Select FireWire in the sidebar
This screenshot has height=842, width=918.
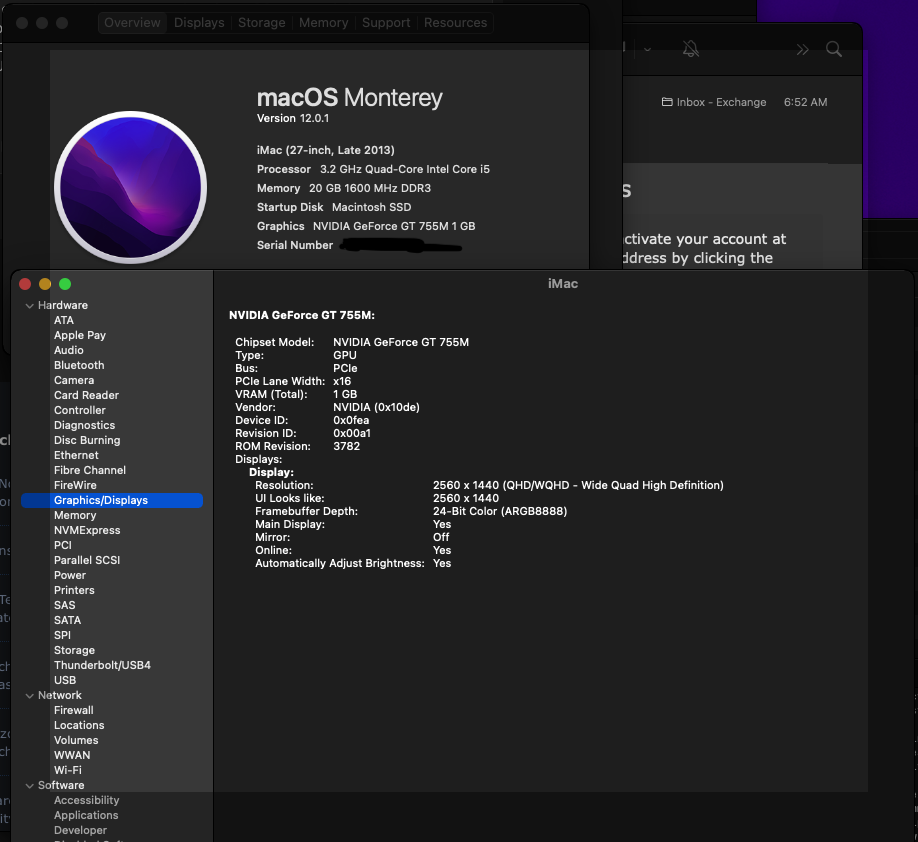[75, 485]
